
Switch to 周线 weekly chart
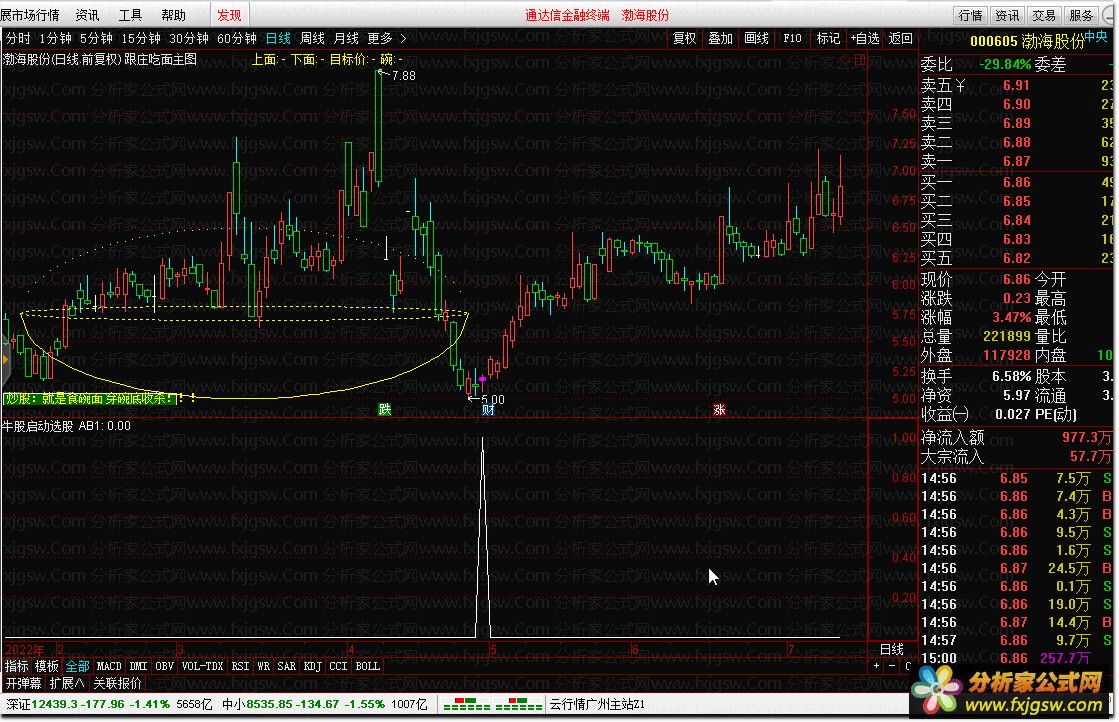(312, 39)
